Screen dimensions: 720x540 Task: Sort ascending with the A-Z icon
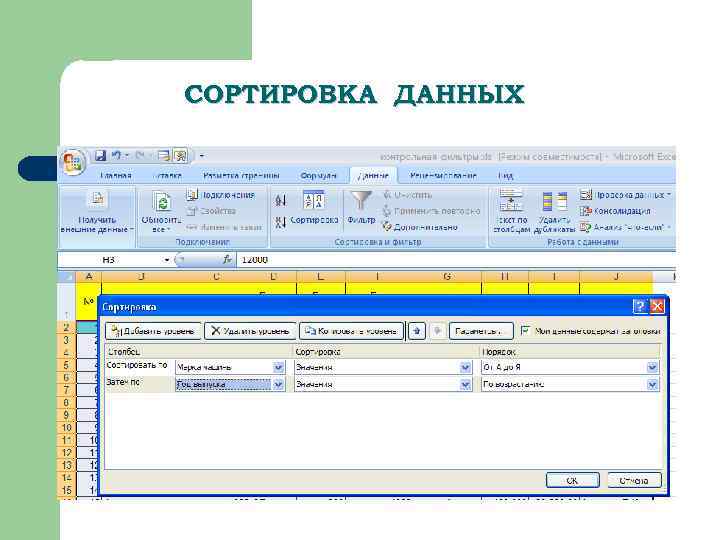coord(281,201)
